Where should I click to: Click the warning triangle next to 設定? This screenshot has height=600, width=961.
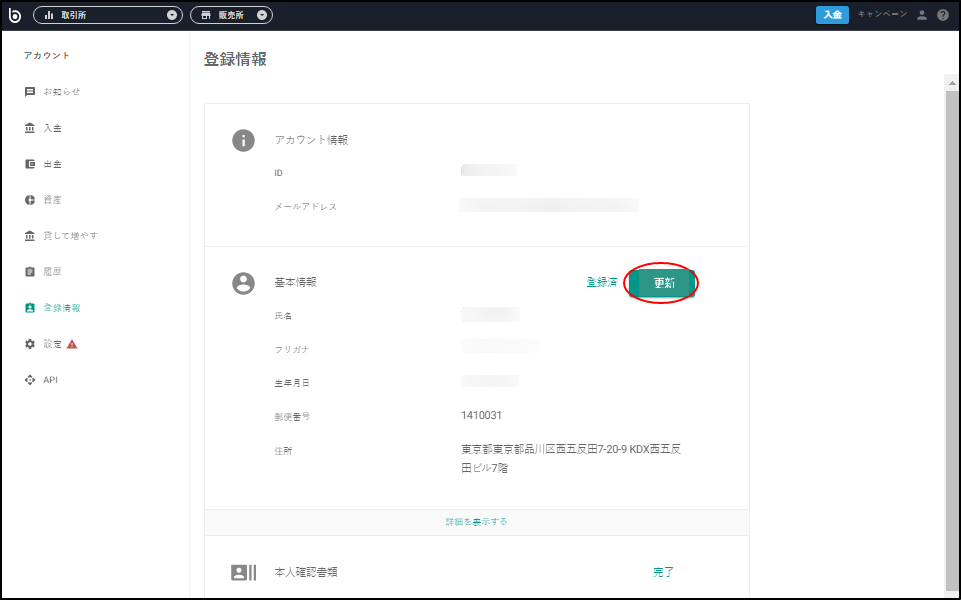click(x=71, y=343)
